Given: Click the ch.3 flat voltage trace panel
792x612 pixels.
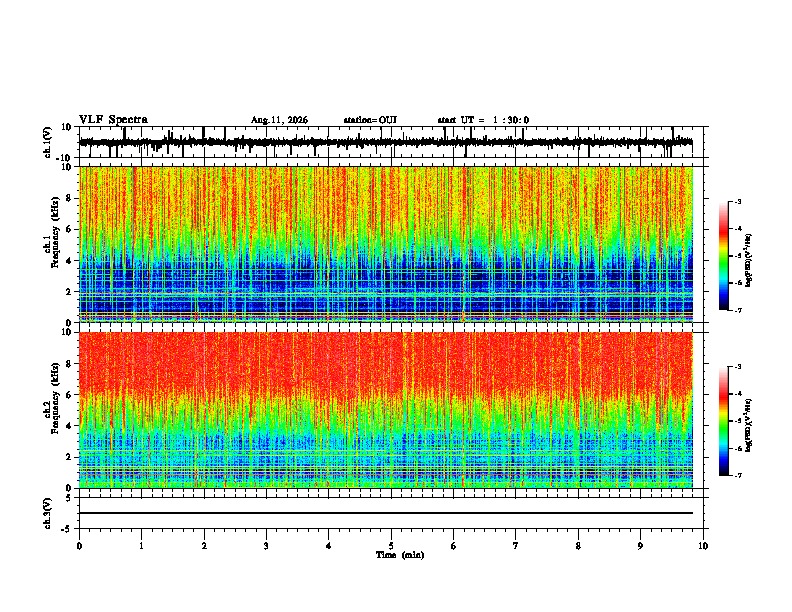Looking at the screenshot, I should pyautogui.click(x=391, y=513).
